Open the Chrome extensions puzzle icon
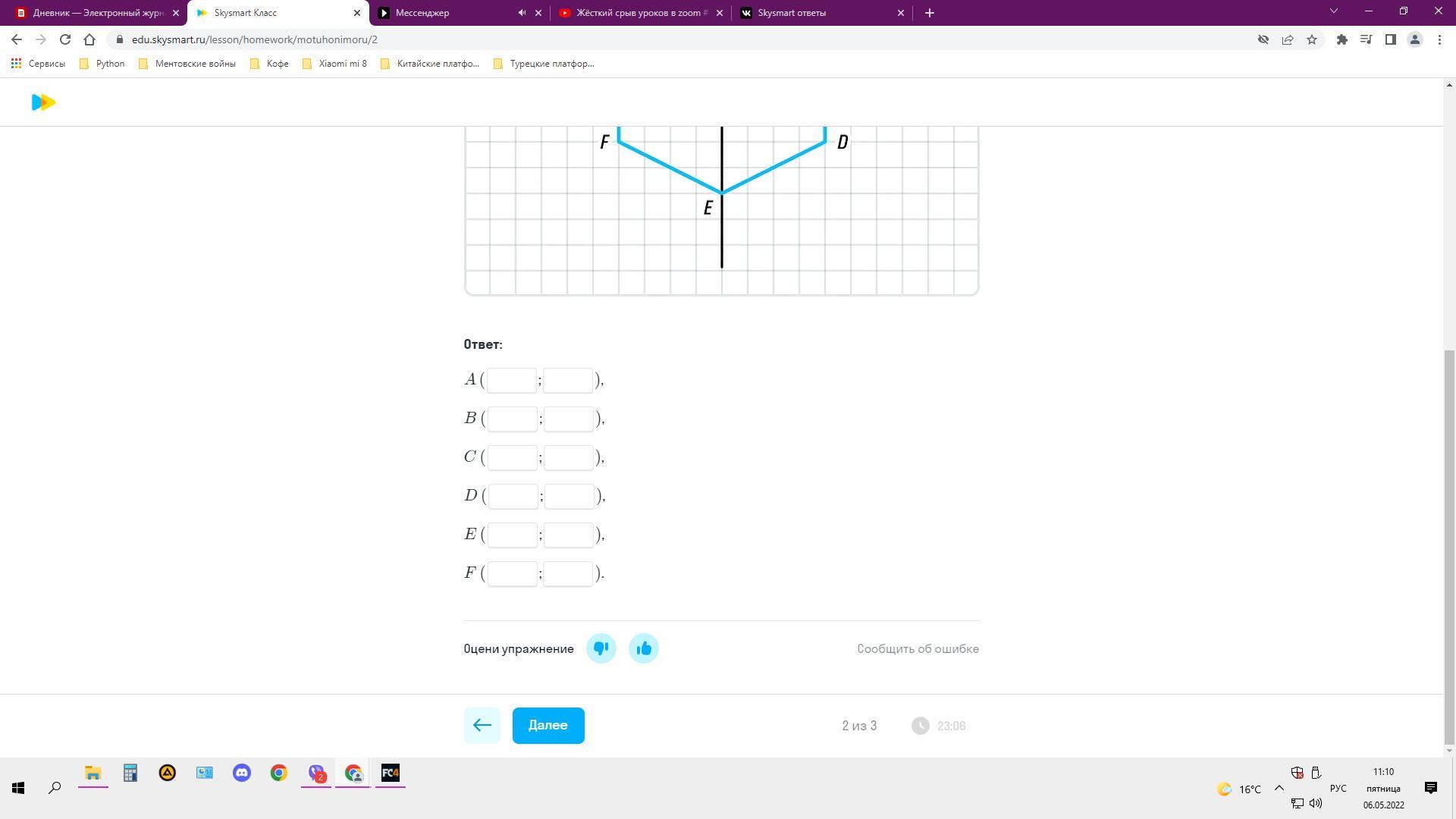 point(1341,39)
